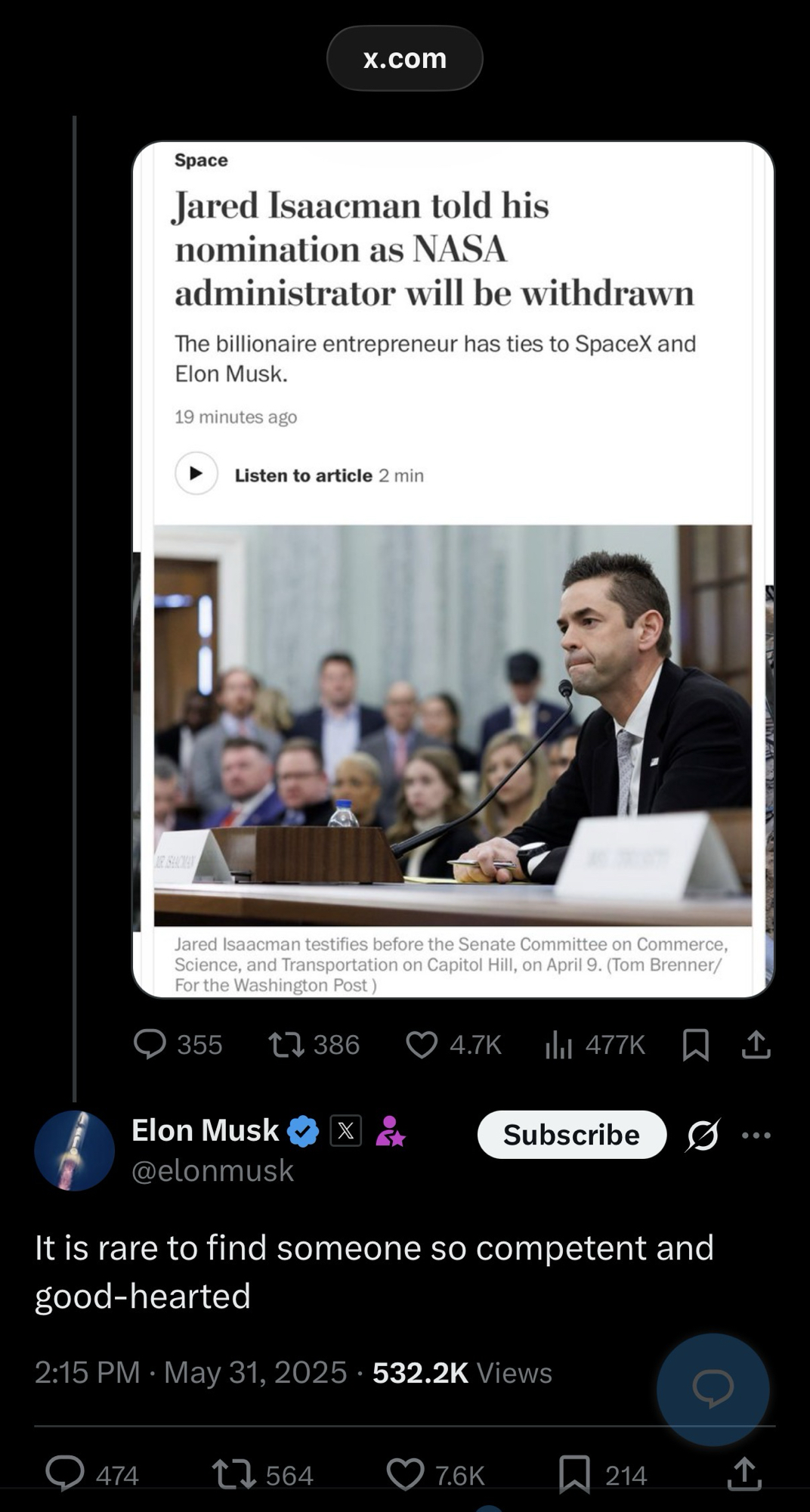View analytics showing 477K views
810x1512 pixels.
pyautogui.click(x=558, y=1044)
